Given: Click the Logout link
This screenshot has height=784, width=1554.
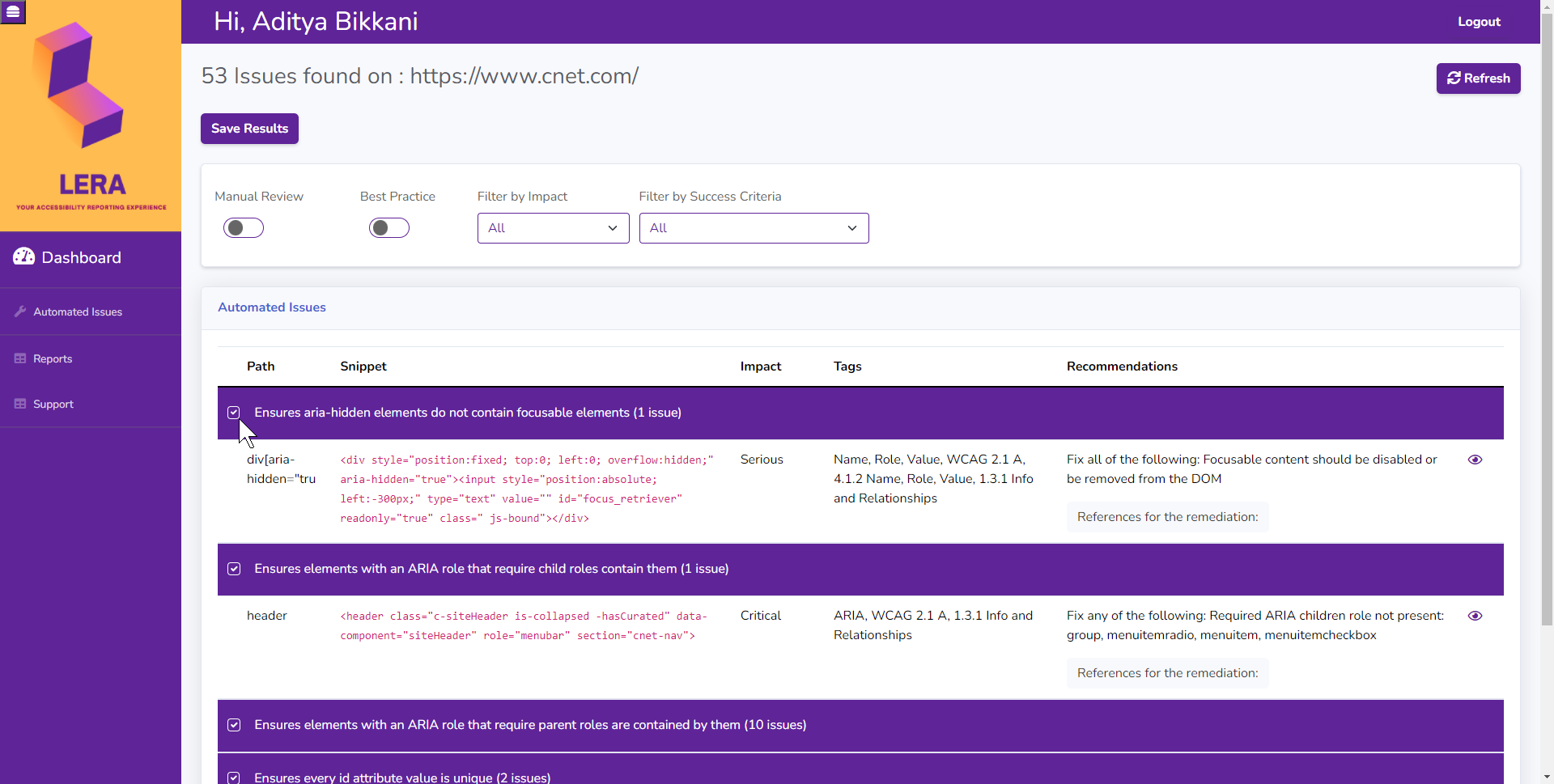Looking at the screenshot, I should [1479, 22].
